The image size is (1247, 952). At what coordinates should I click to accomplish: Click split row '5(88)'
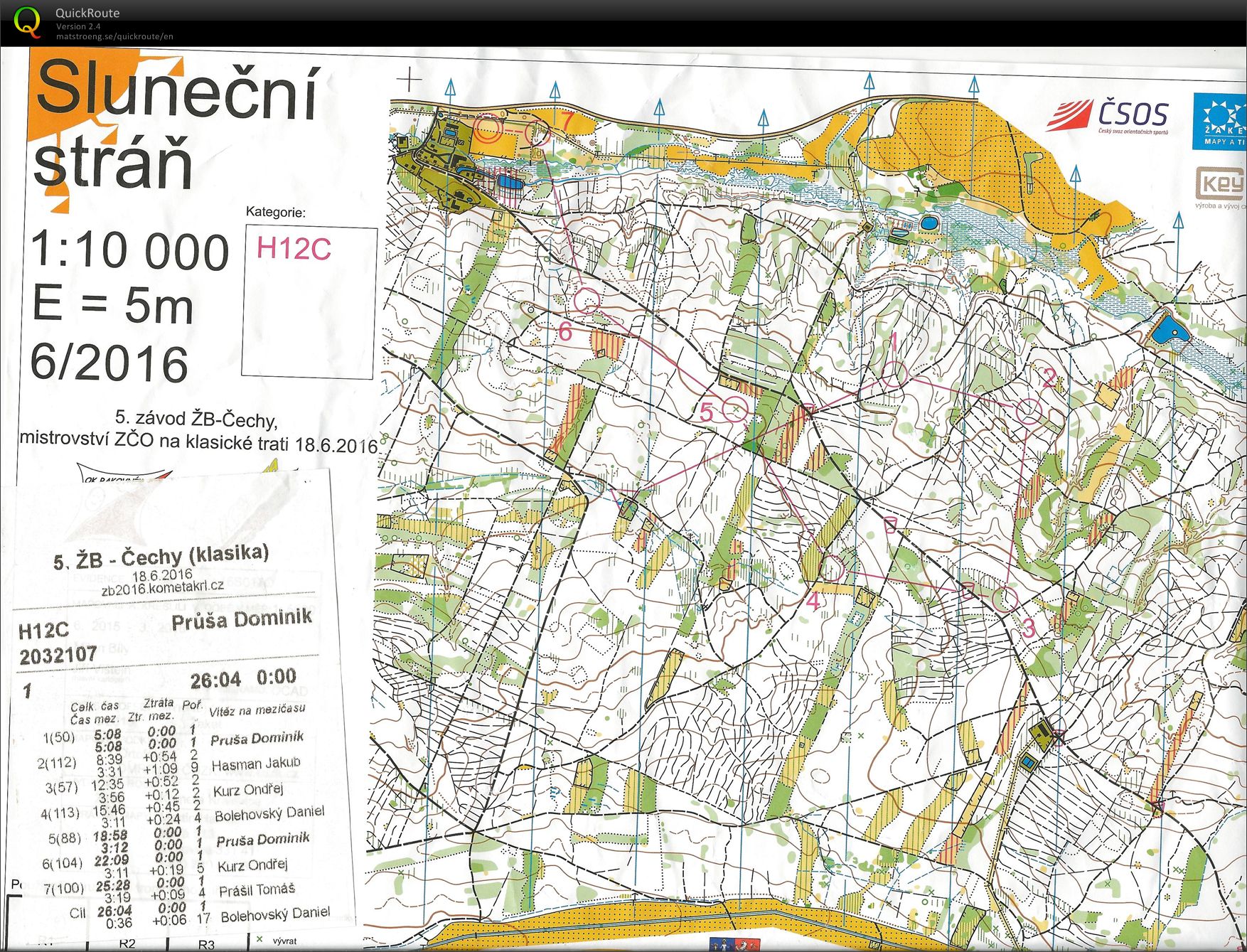point(64,839)
